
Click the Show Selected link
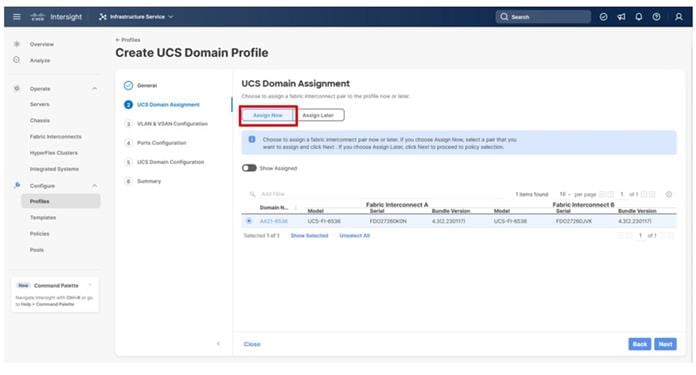coord(309,236)
